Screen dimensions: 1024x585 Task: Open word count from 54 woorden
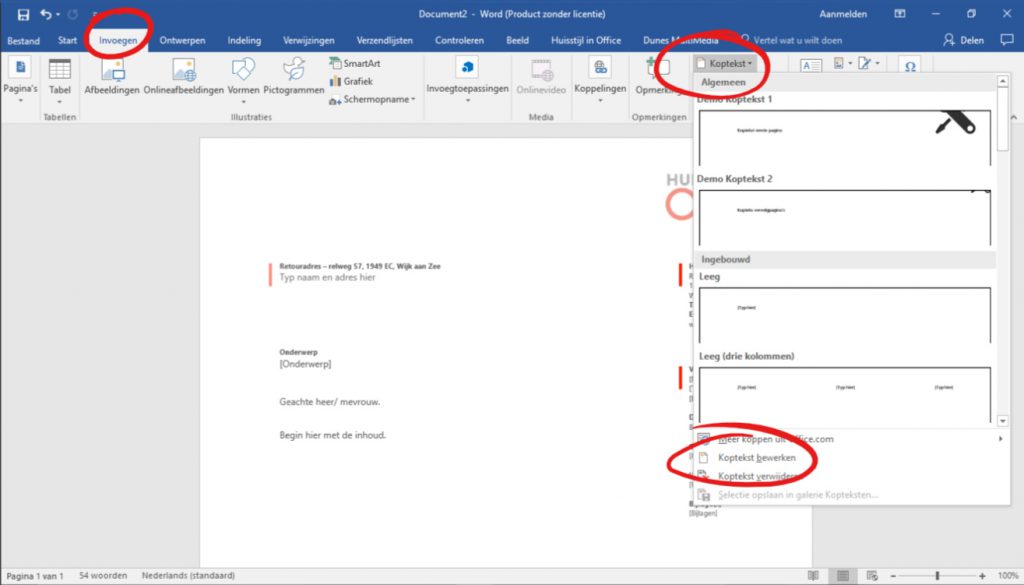click(x=103, y=576)
